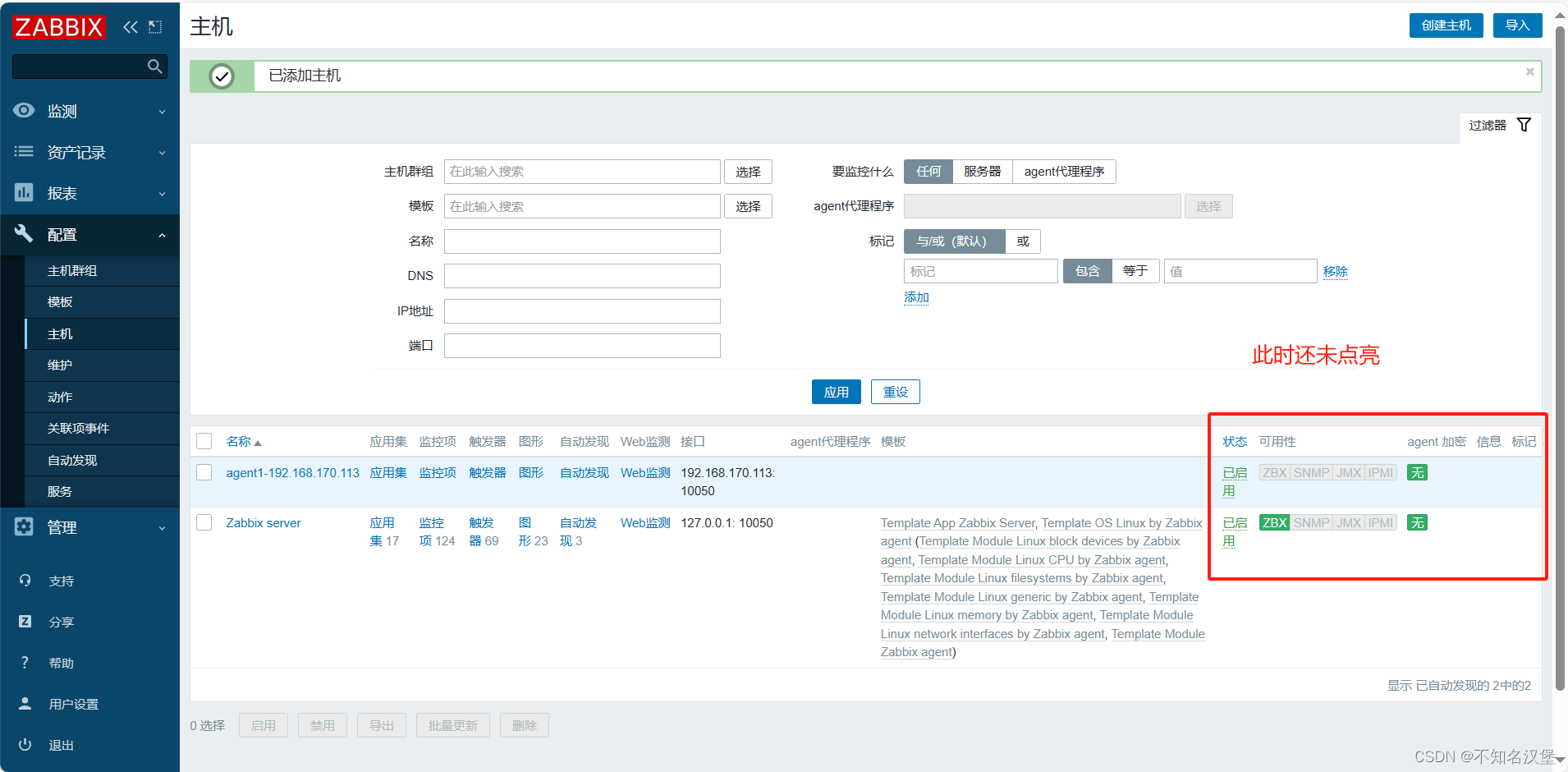
Task: Select 服务器 under 要监控什么
Action: [x=983, y=171]
